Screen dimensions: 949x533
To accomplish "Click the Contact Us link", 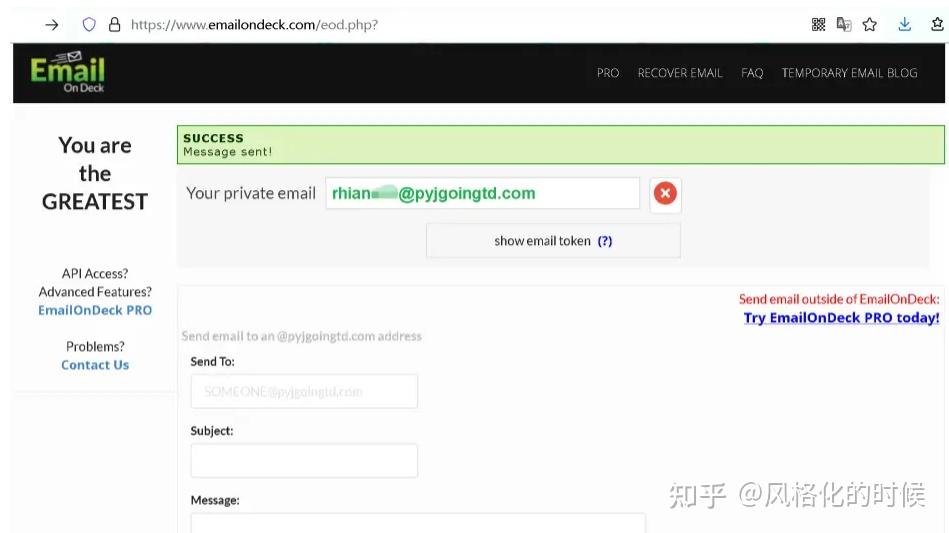I will click(95, 365).
